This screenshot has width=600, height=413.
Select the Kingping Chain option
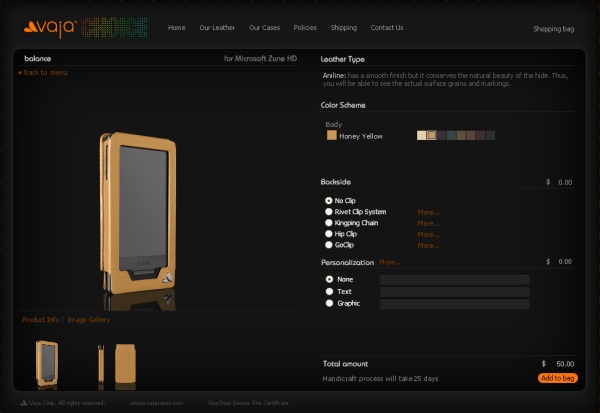pos(328,223)
